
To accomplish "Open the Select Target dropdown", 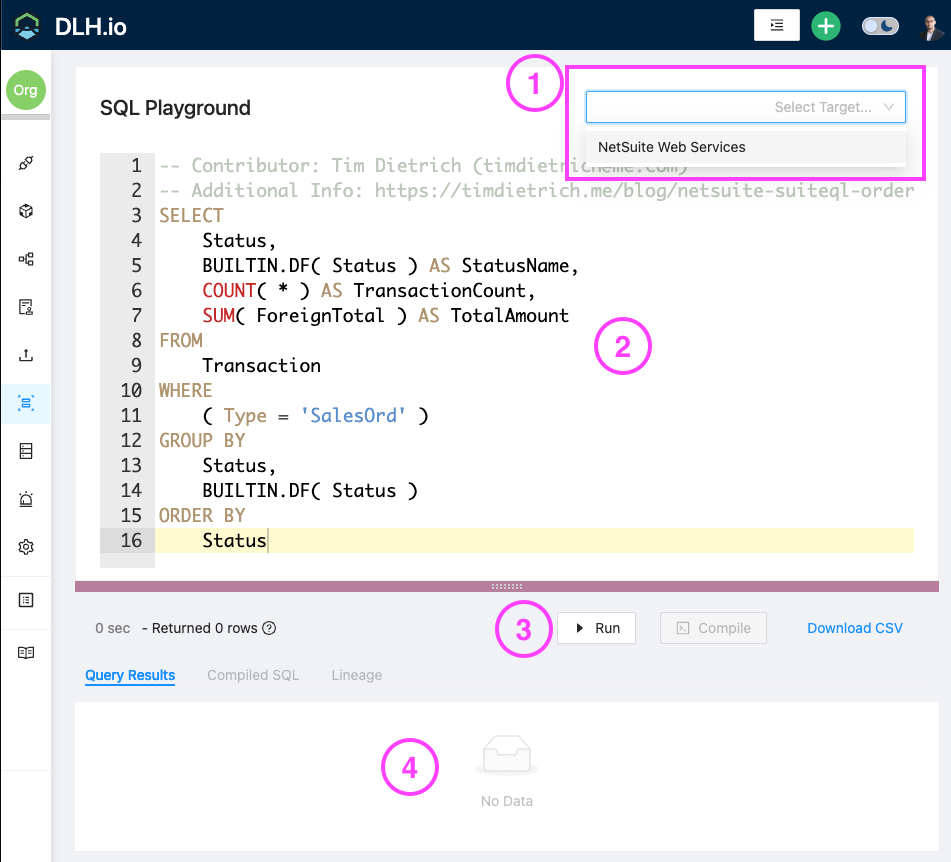I will pos(745,106).
